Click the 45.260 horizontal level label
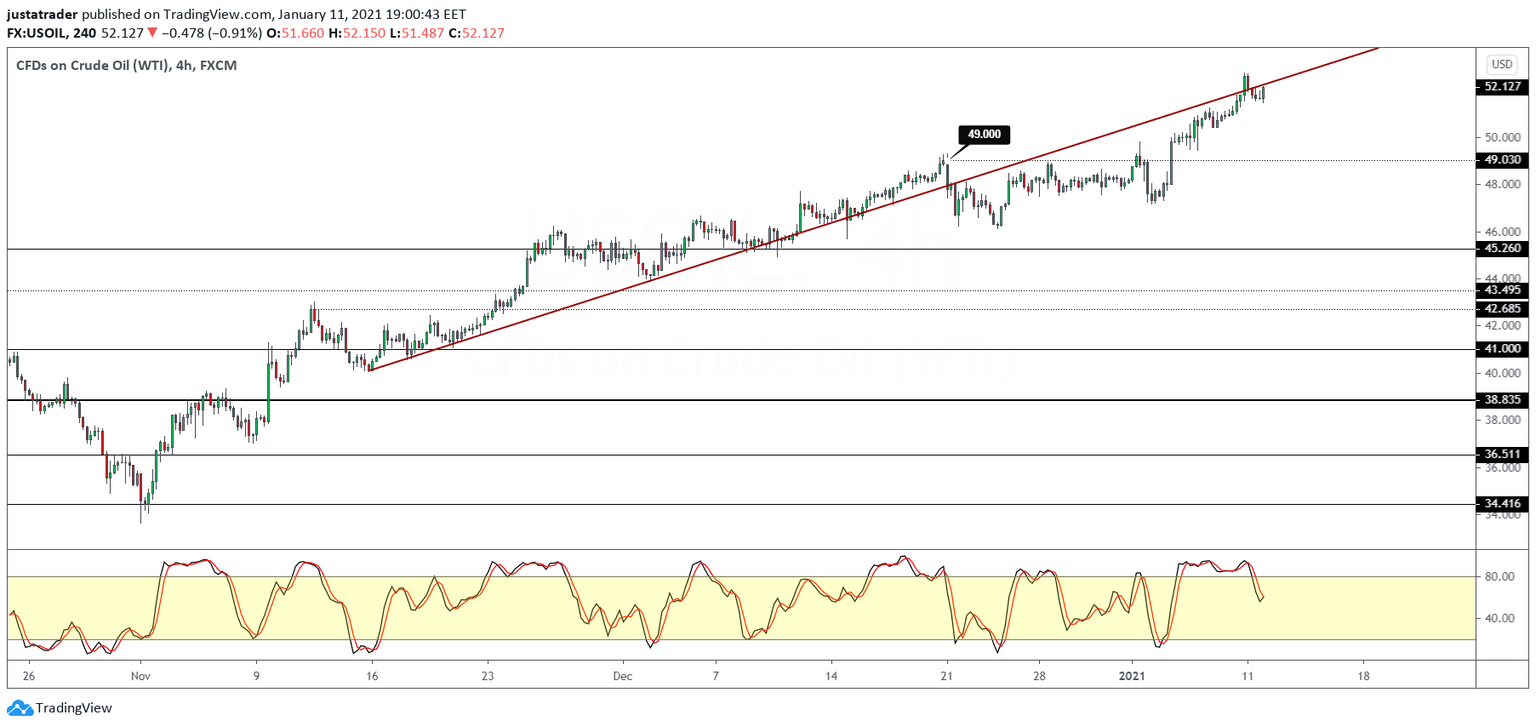 click(1503, 249)
